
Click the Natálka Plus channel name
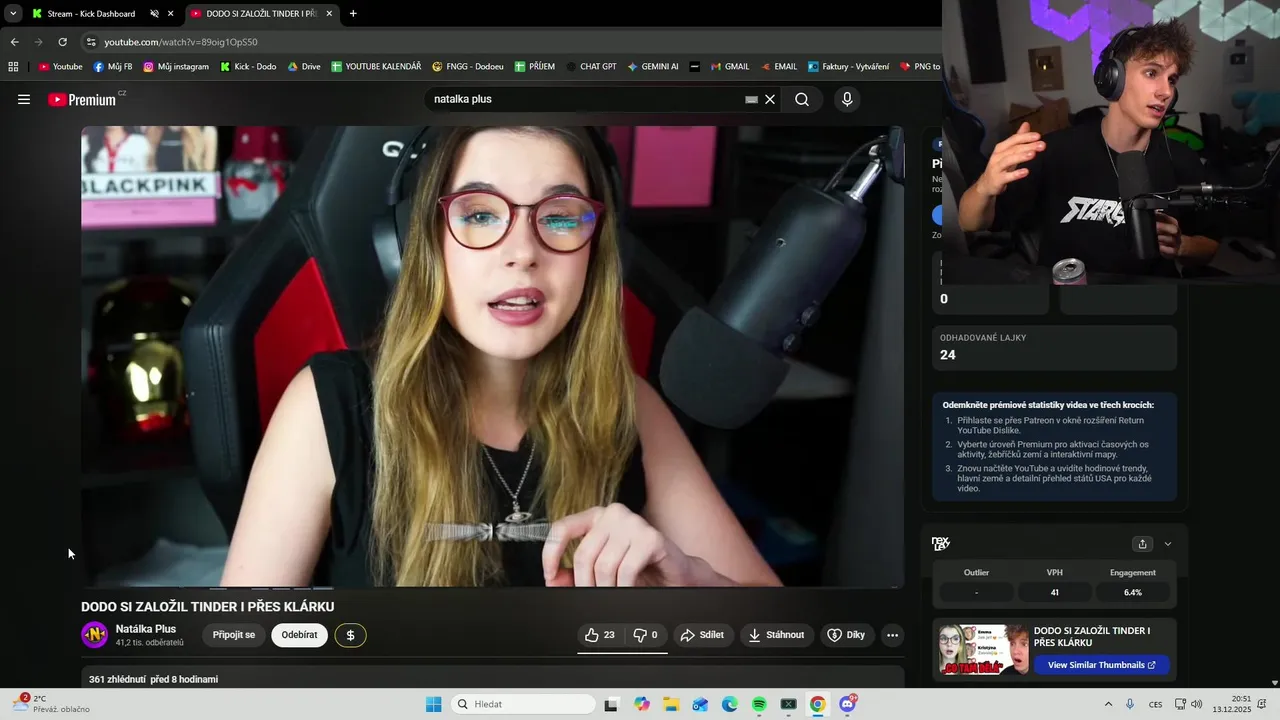pos(146,629)
